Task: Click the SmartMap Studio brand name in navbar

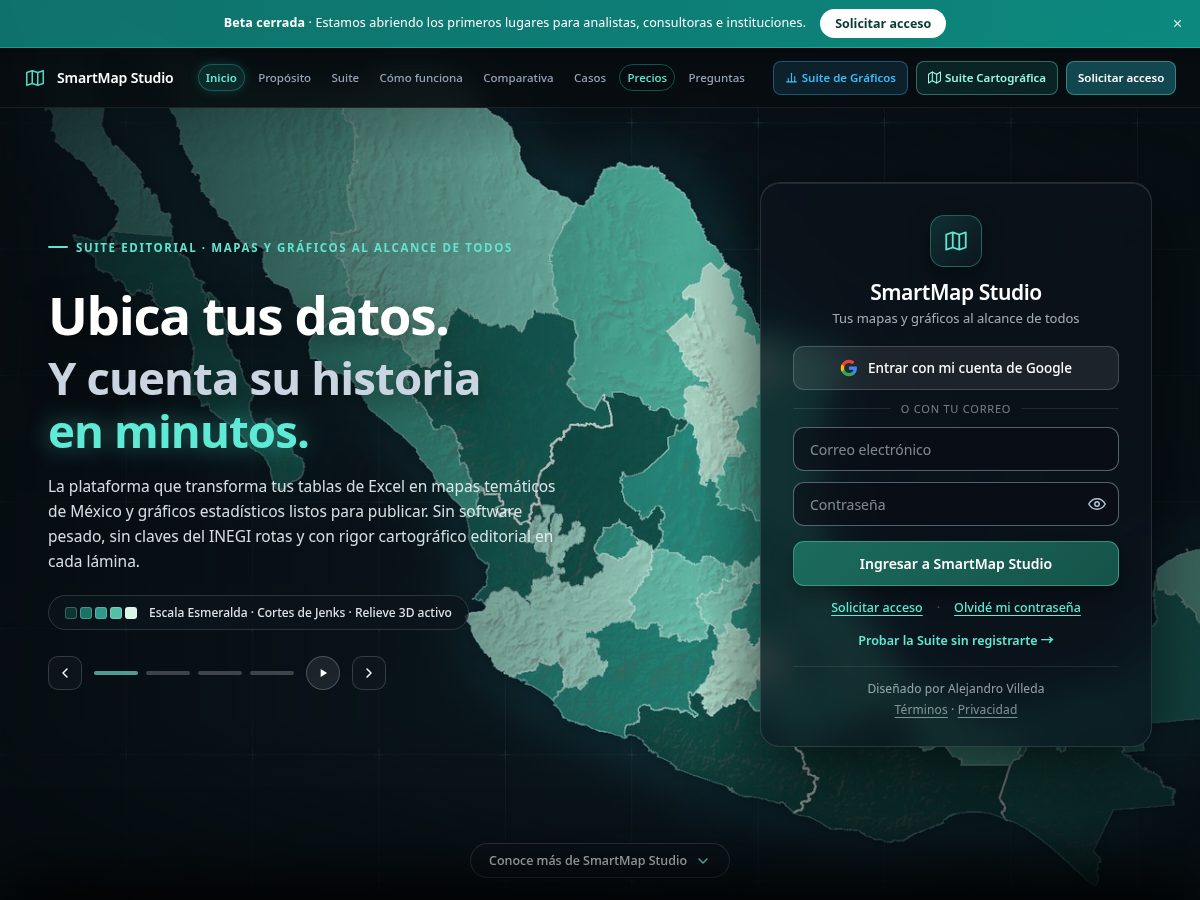Action: tap(115, 78)
